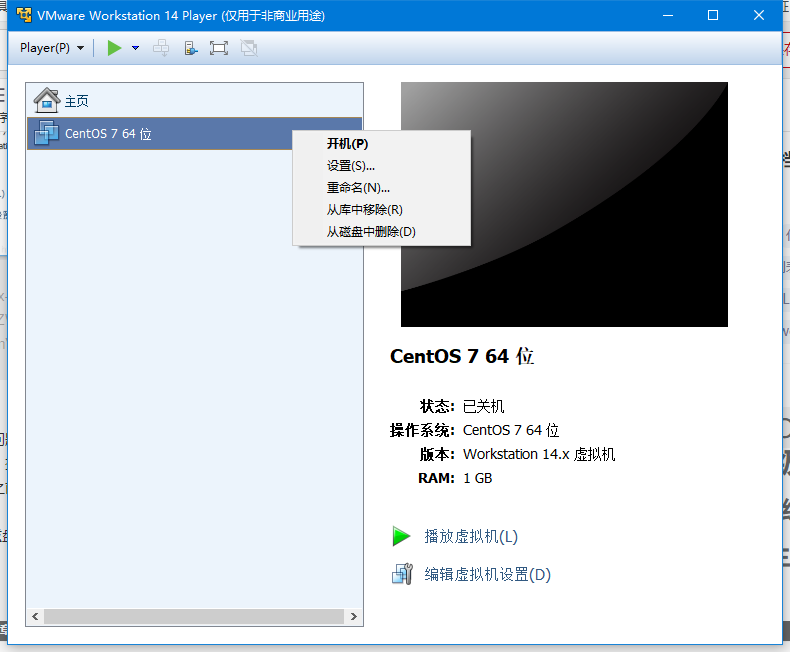Enter full screen mode via toolbar icon

click(219, 48)
